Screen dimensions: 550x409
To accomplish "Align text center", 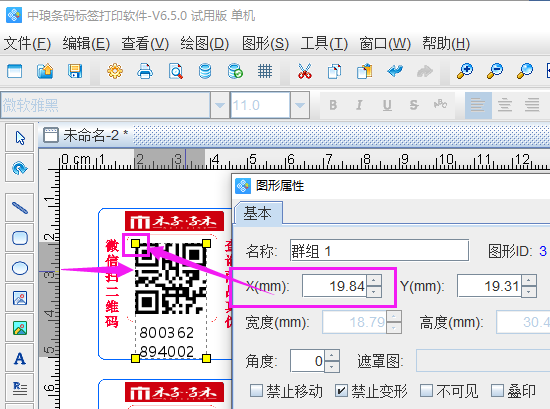I will coord(505,105).
